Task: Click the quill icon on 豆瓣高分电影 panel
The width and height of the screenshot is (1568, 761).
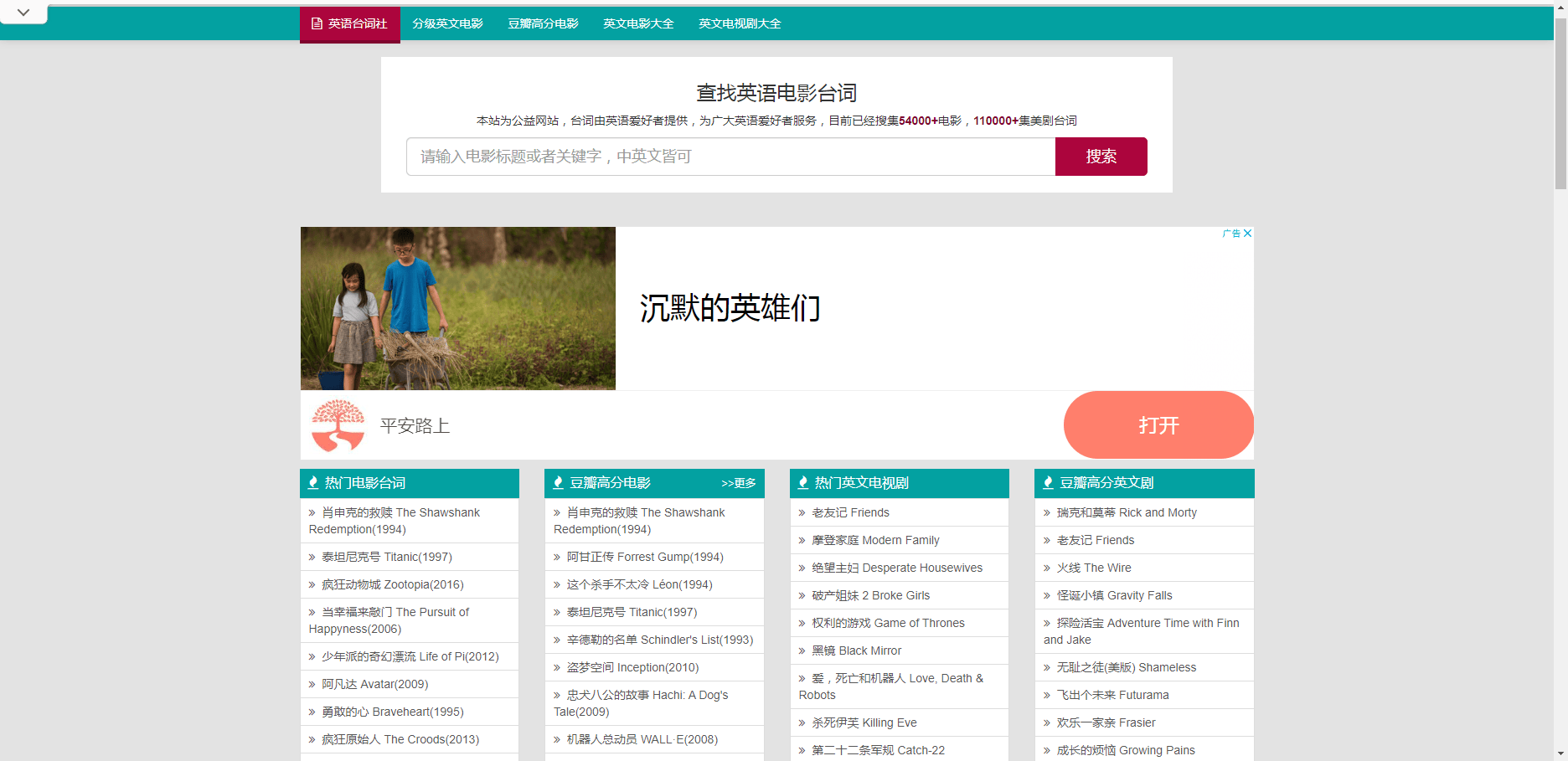Action: coord(558,482)
